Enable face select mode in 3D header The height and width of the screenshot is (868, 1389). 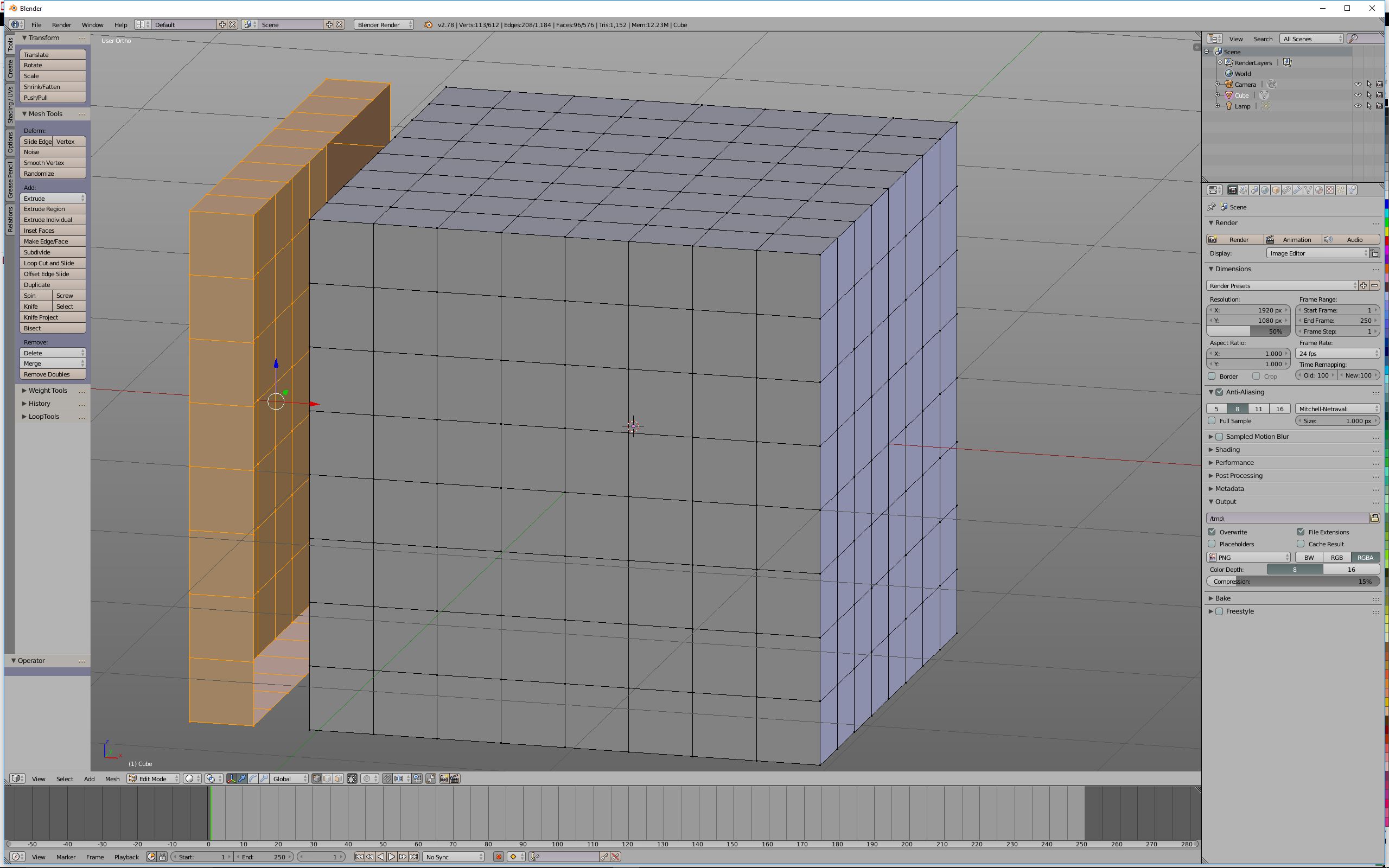pos(338,778)
